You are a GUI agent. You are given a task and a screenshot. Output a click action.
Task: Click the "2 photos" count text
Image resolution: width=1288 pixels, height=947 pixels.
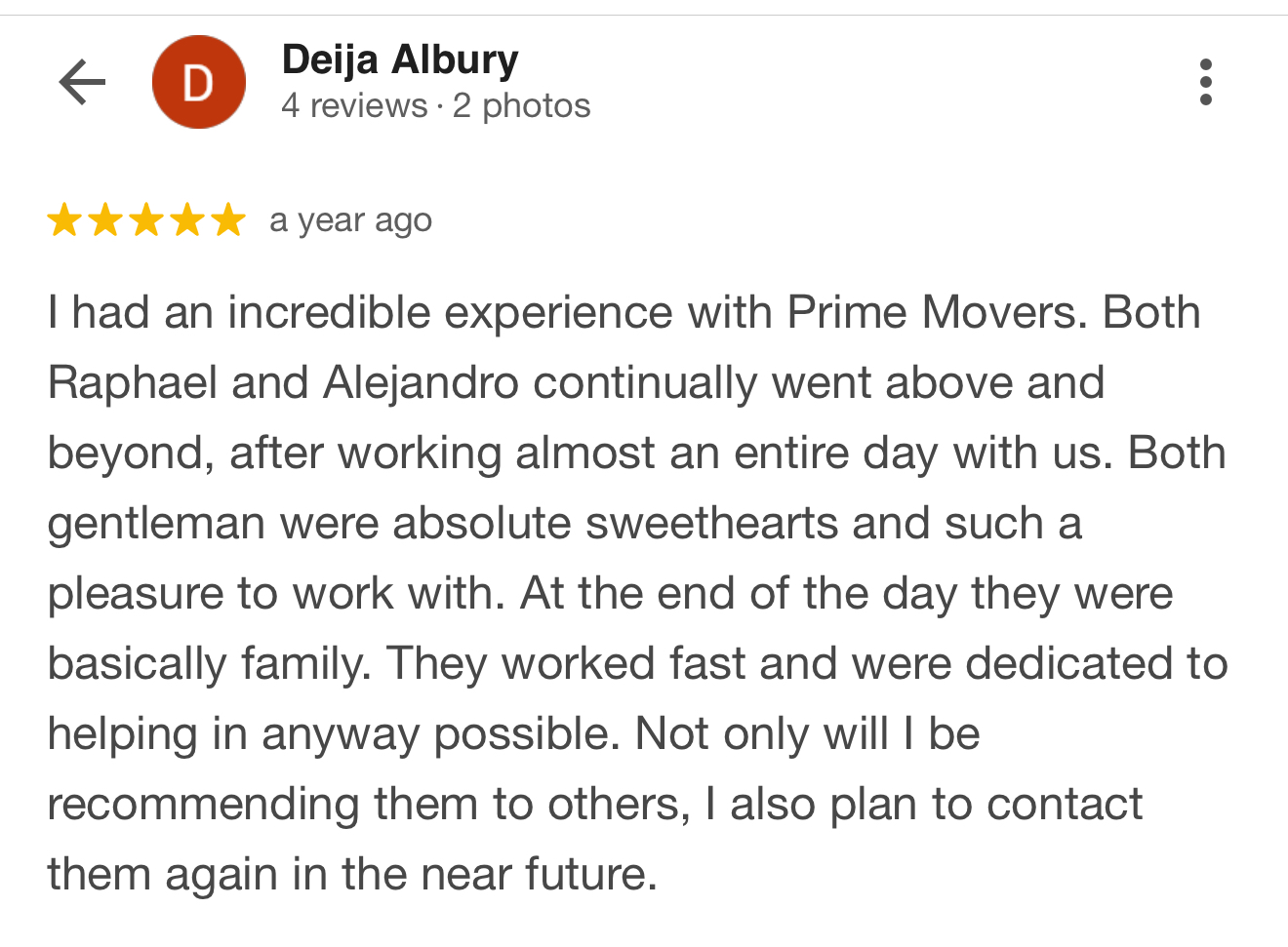pyautogui.click(x=521, y=105)
